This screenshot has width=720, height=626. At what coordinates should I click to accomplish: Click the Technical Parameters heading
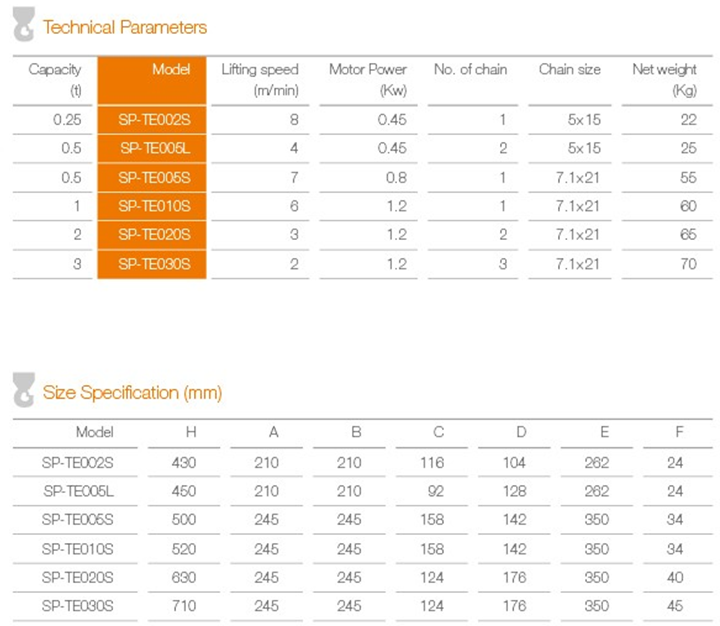tap(124, 28)
